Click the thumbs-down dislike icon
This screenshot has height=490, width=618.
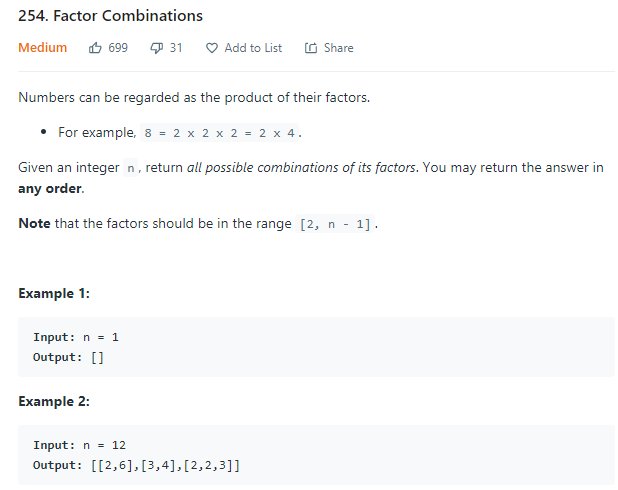click(156, 48)
